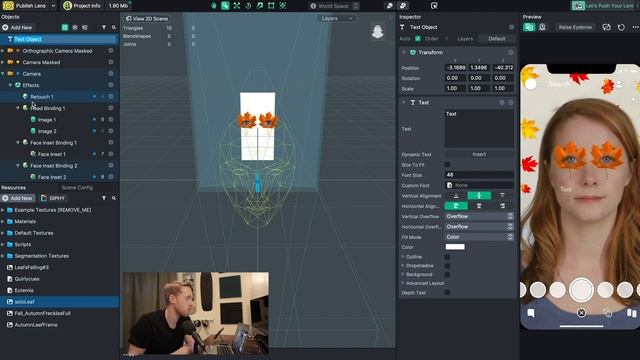
Task: Collapse Face Inset Binding 1
Action: 18,142
